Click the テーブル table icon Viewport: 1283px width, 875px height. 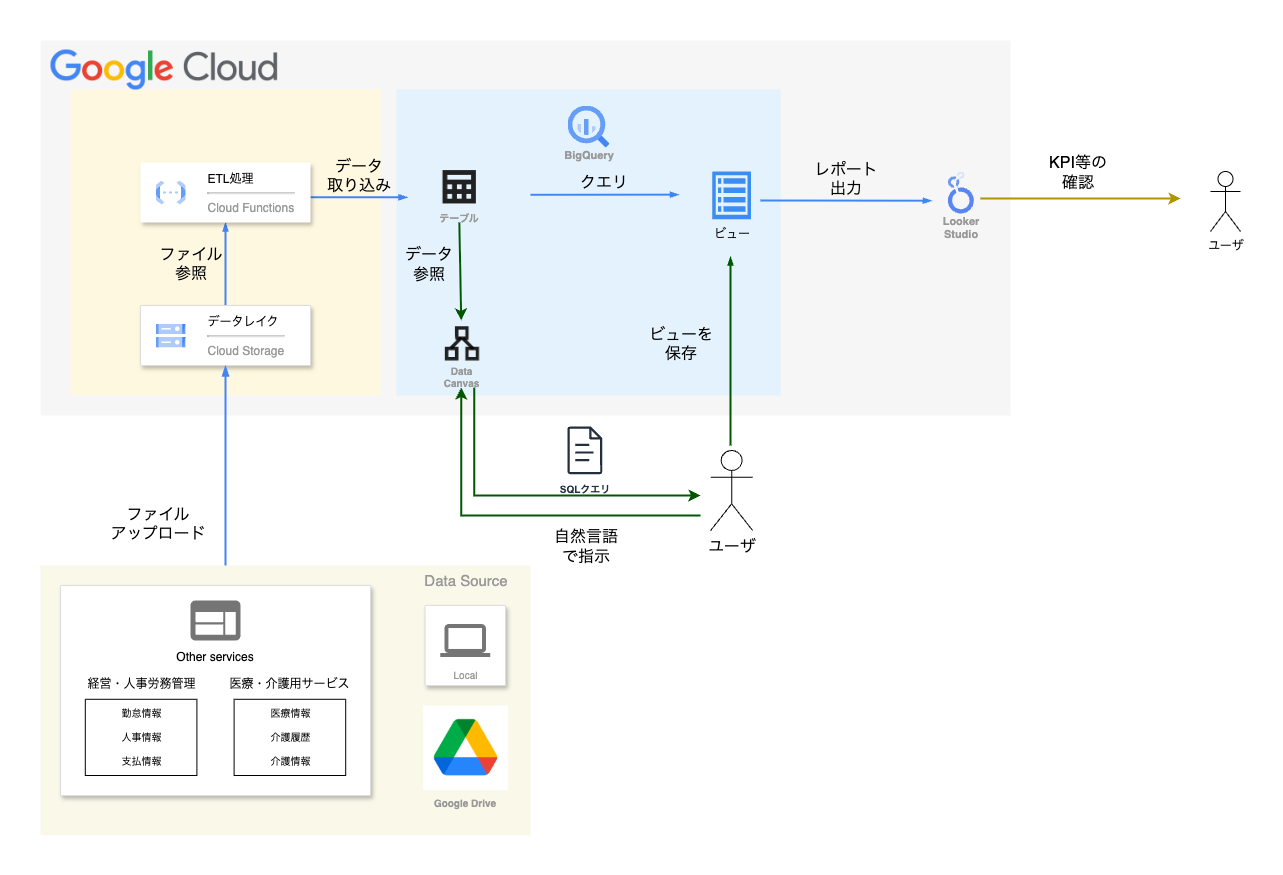pyautogui.click(x=459, y=187)
